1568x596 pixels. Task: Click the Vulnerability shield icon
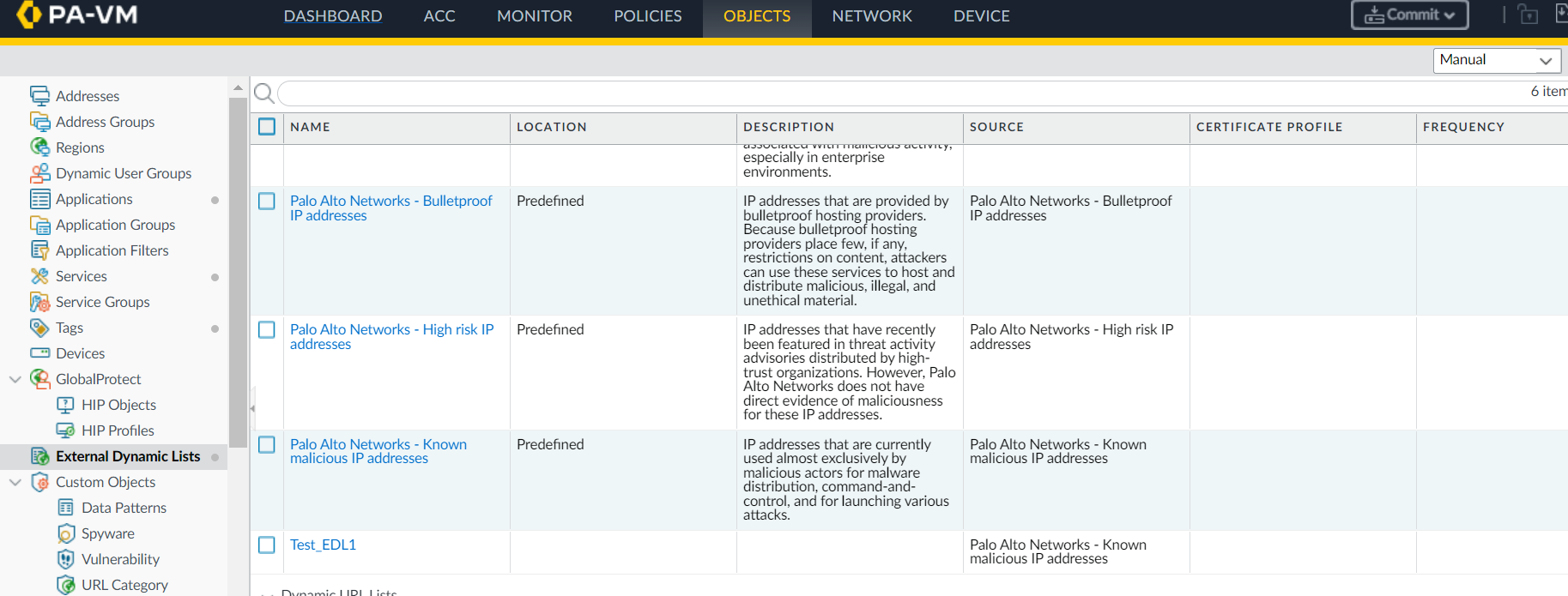click(x=65, y=559)
